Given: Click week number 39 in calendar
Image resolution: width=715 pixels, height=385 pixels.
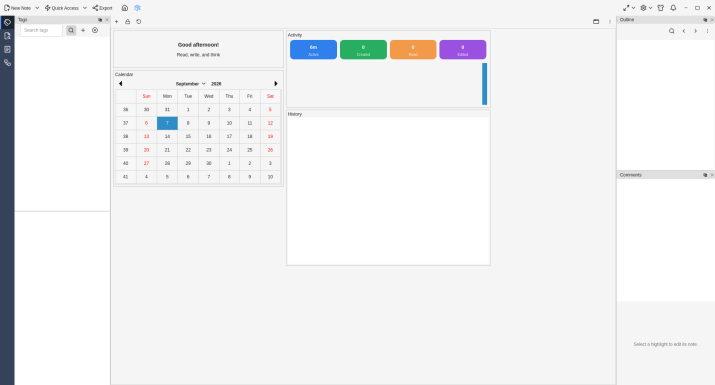Looking at the screenshot, I should [x=125, y=150].
